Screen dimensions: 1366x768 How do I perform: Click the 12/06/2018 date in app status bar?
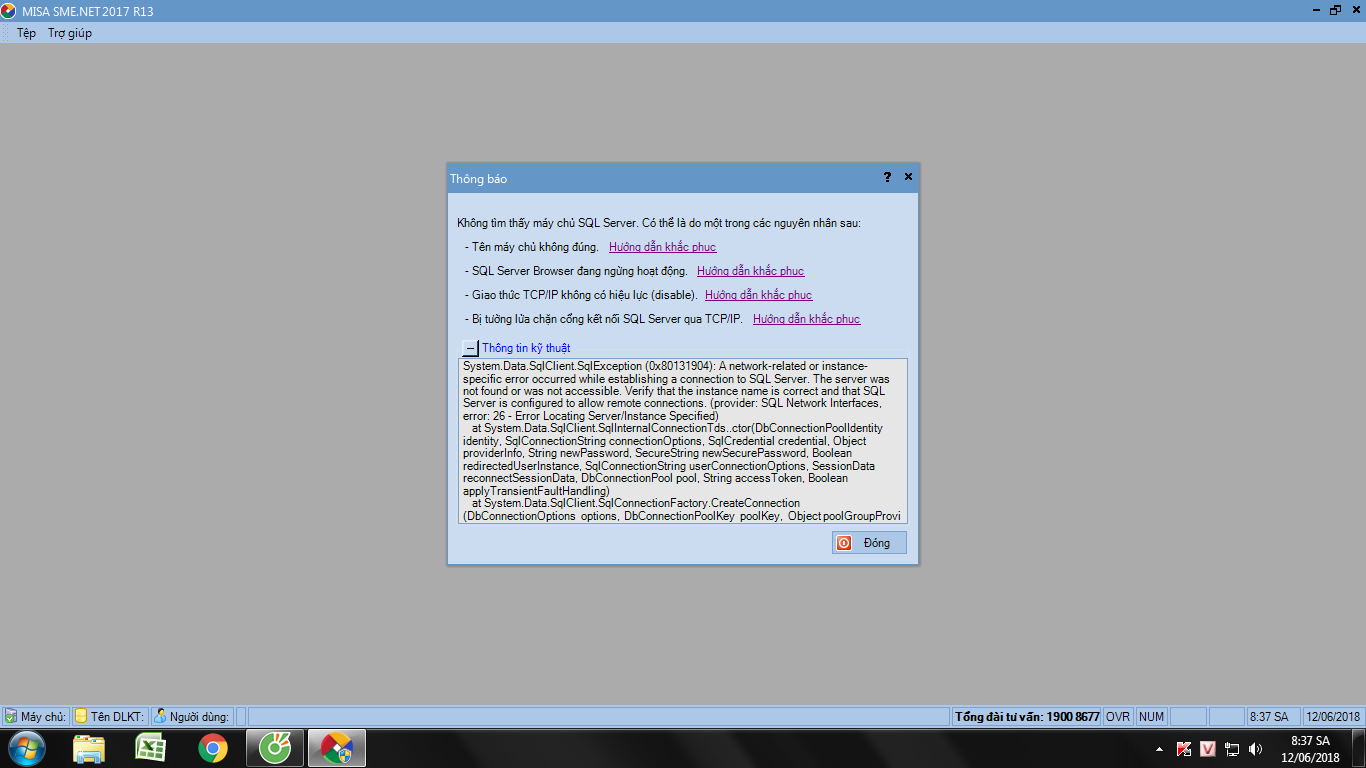coord(1333,717)
